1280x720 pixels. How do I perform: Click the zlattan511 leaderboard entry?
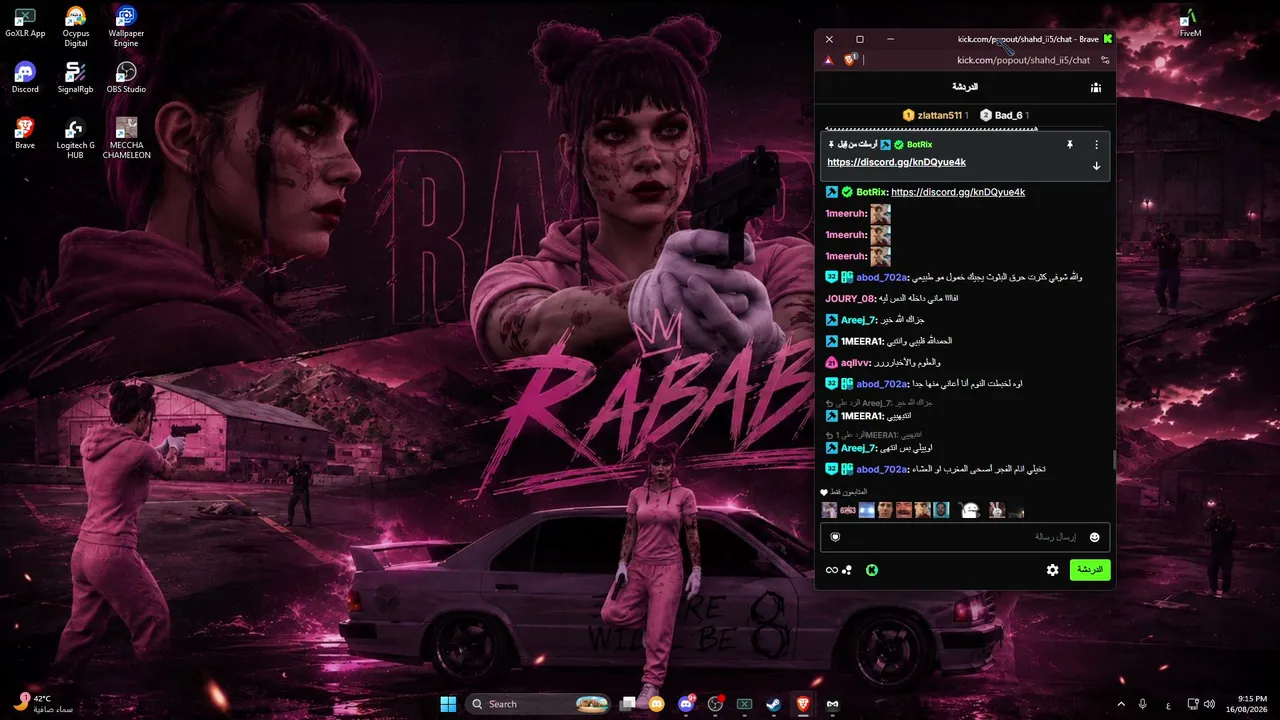(935, 115)
